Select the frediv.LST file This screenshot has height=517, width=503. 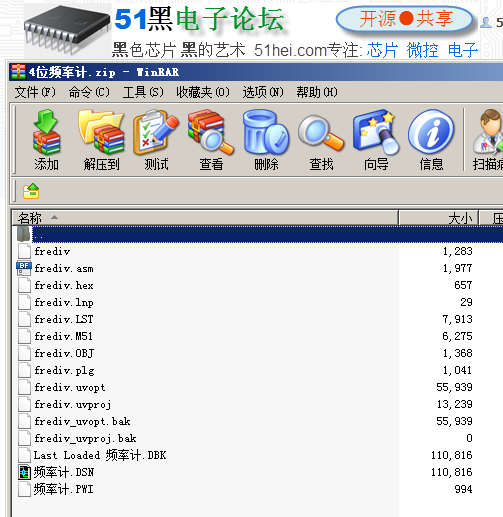(64, 319)
